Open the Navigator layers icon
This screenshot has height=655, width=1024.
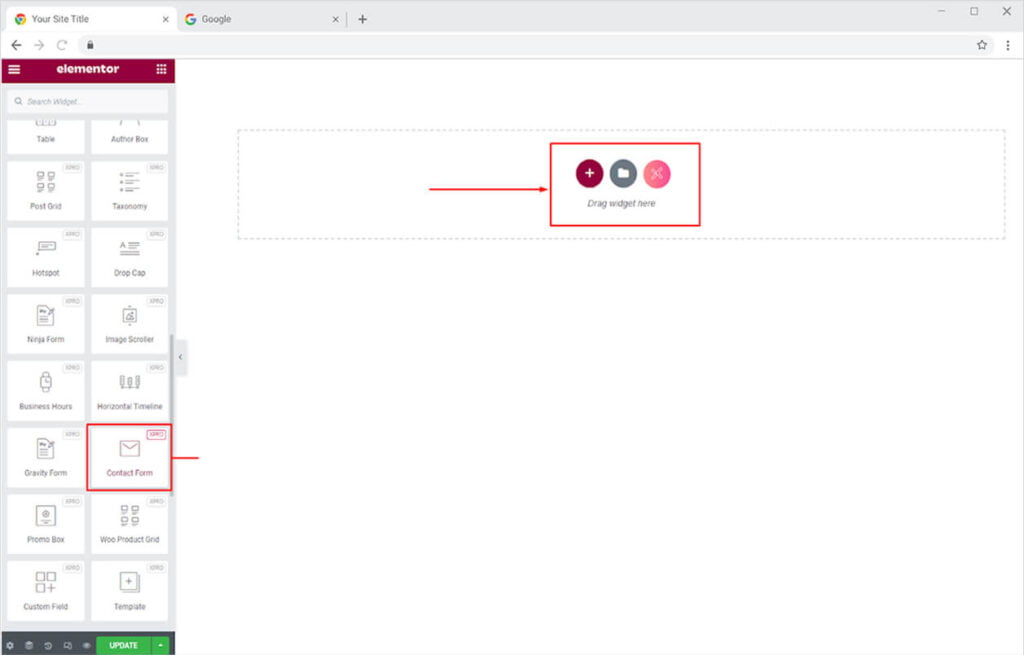click(29, 645)
